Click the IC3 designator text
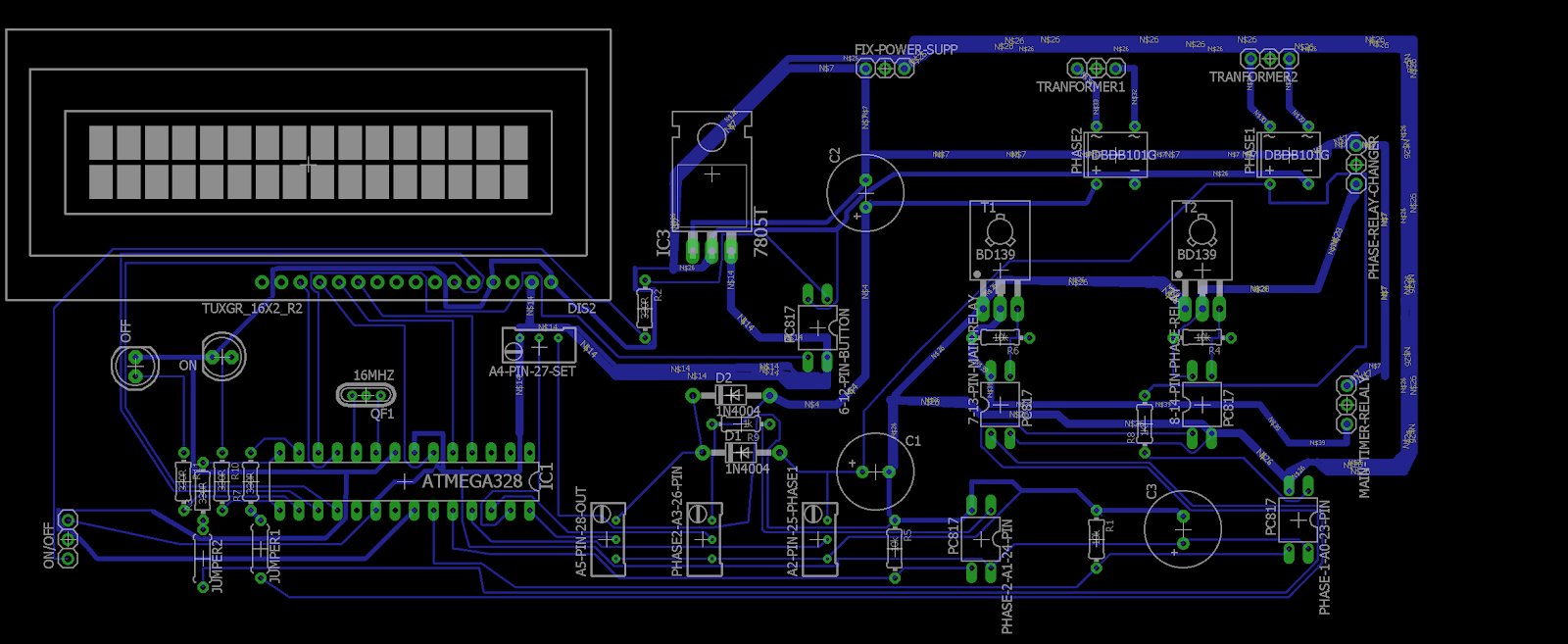This screenshot has width=1568, height=644. pyautogui.click(x=663, y=243)
